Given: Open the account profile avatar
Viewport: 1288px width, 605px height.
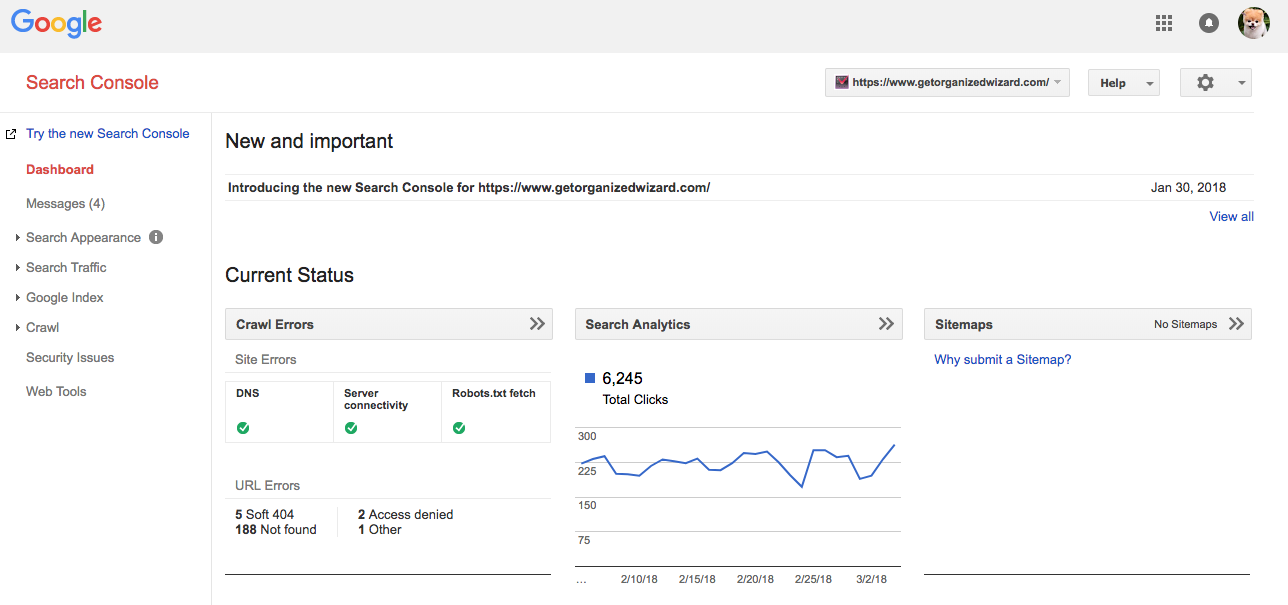Looking at the screenshot, I should pos(1253,23).
